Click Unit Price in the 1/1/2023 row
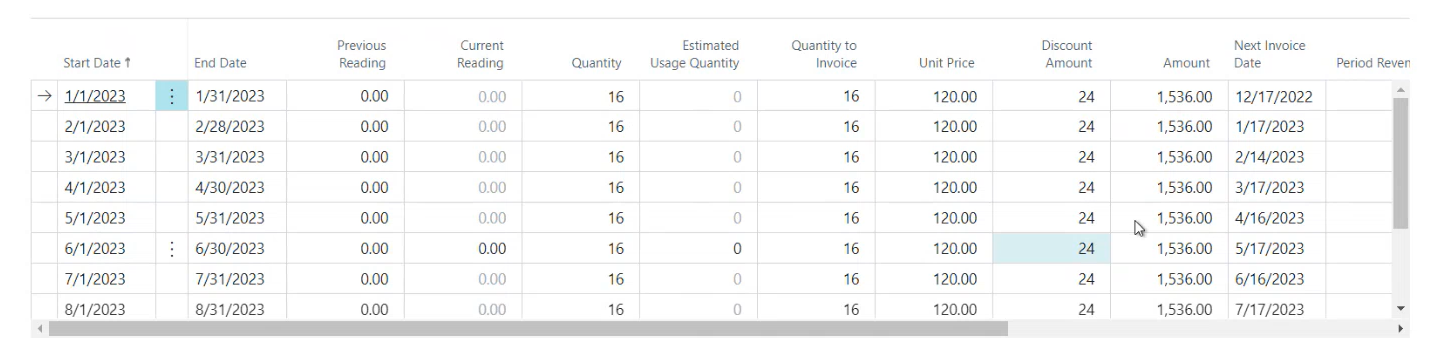 (934, 97)
